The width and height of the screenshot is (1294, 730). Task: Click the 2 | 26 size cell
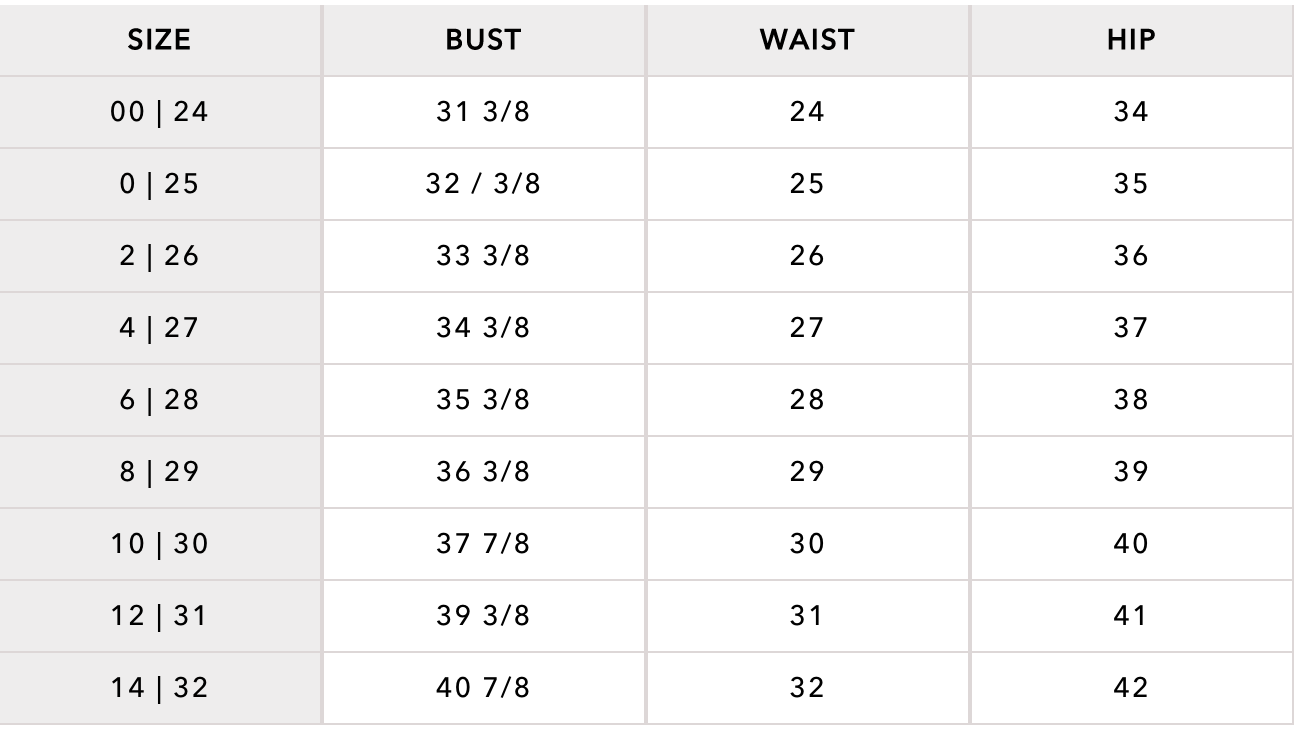tap(160, 256)
